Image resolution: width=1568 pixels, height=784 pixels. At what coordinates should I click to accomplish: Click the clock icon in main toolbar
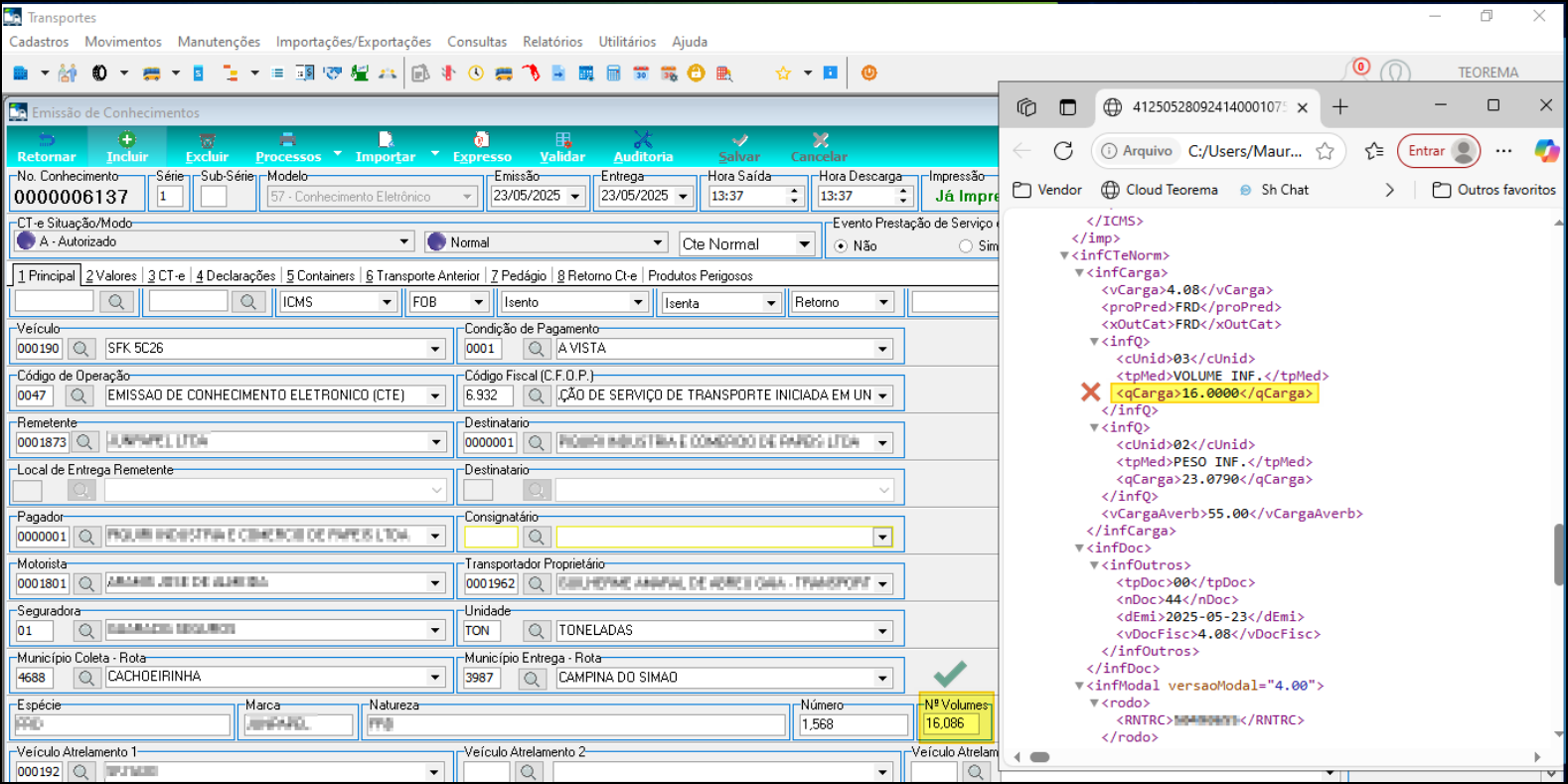476,73
